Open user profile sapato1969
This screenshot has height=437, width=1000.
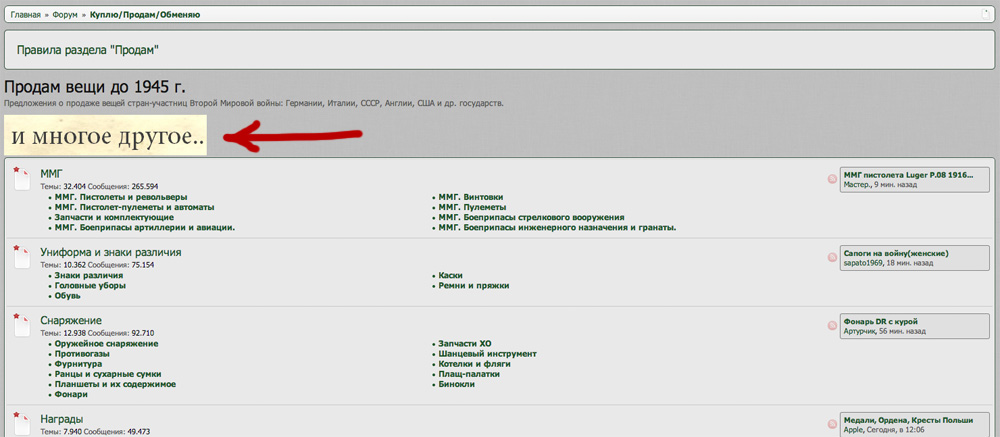tap(863, 263)
